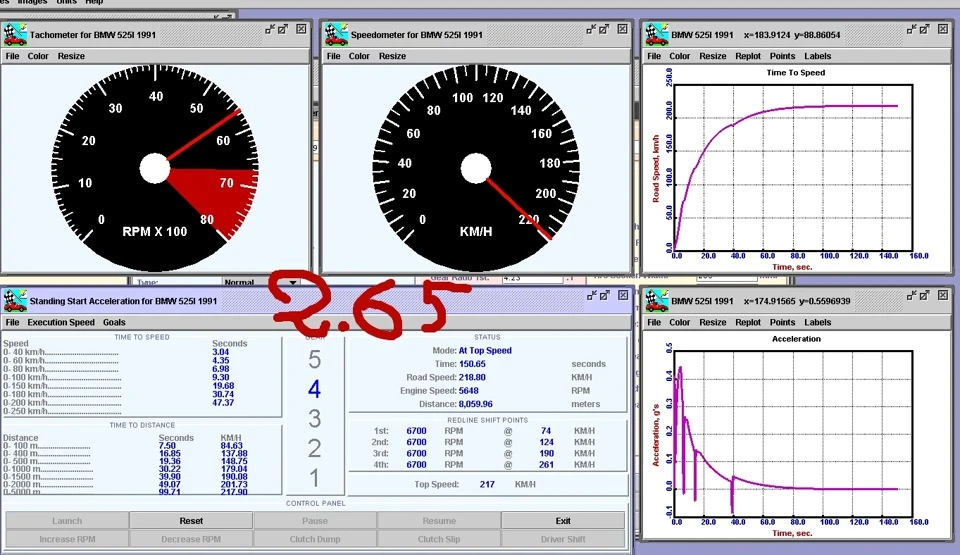Screen dimensions: 960x555
Task: Maximize the Tachometer window
Action: [283, 29]
